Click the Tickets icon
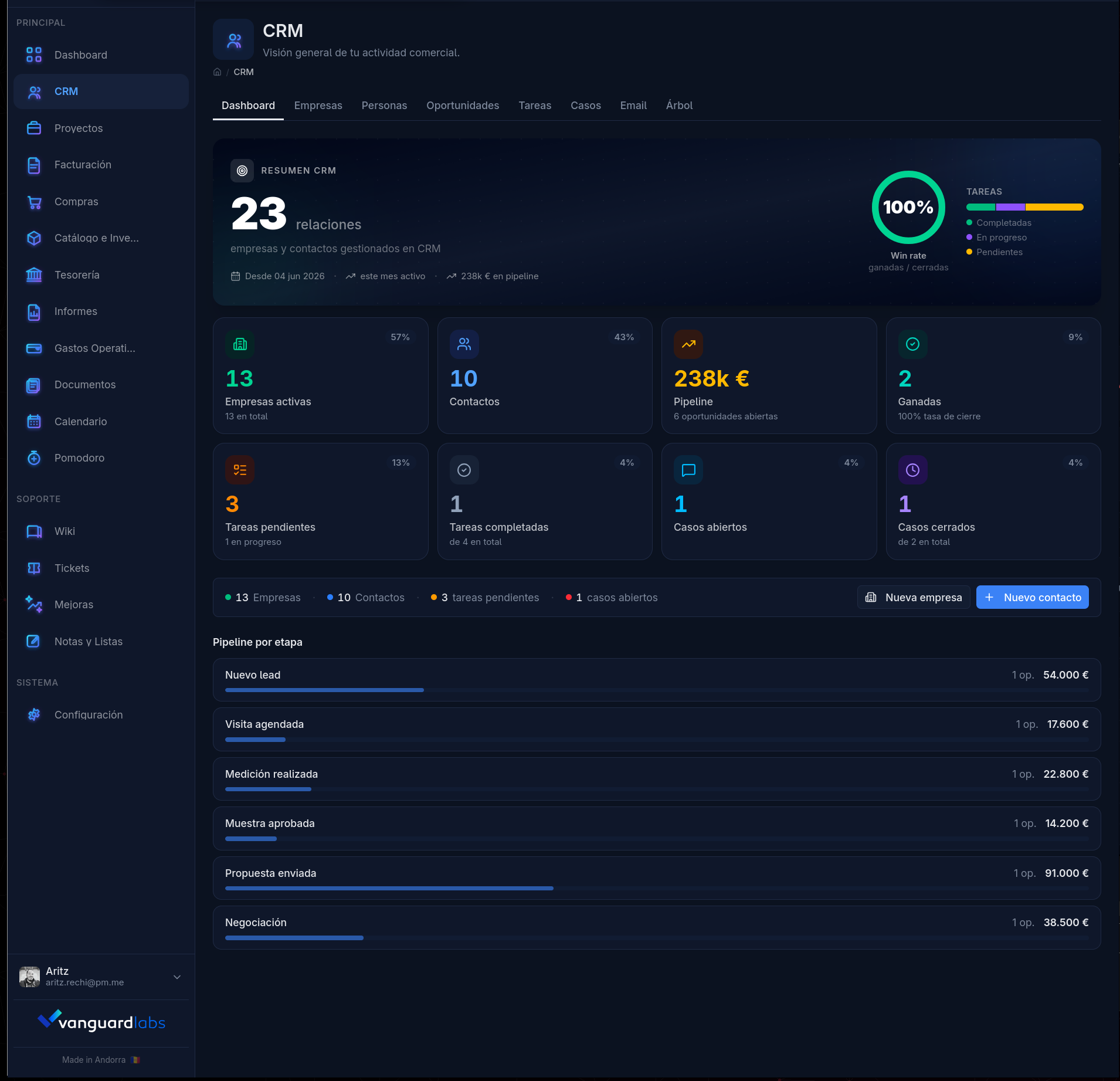Viewport: 1120px width, 1081px height. coord(34,568)
